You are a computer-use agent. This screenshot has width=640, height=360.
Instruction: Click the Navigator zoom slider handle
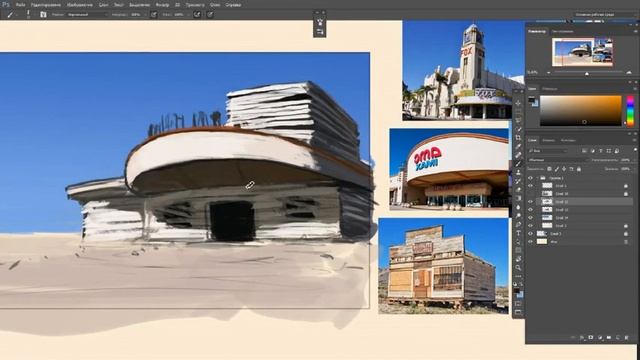click(x=587, y=73)
